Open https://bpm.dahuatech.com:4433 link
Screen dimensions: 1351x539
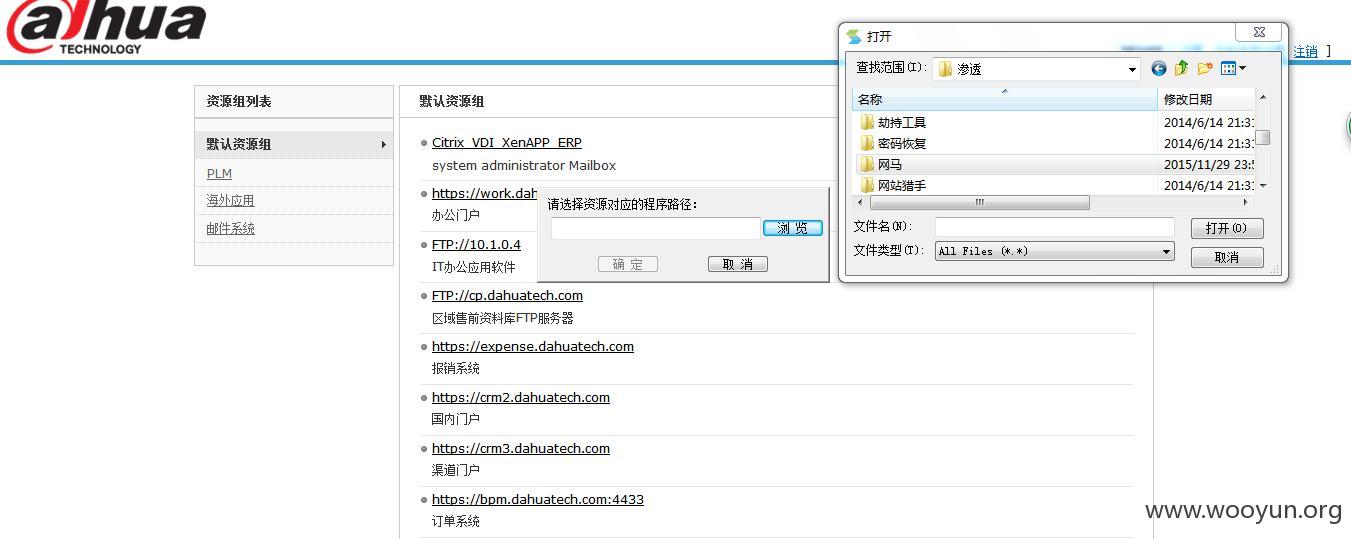pos(538,499)
